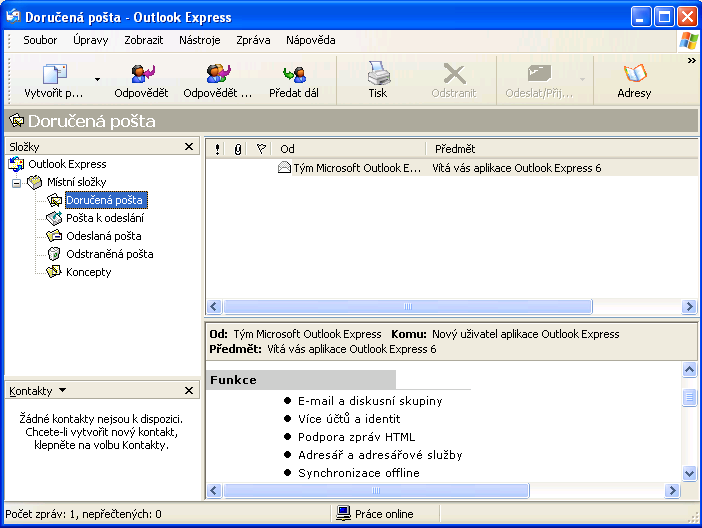Open the Kontakty dropdown arrow
The width and height of the screenshot is (702, 528).
point(63,390)
